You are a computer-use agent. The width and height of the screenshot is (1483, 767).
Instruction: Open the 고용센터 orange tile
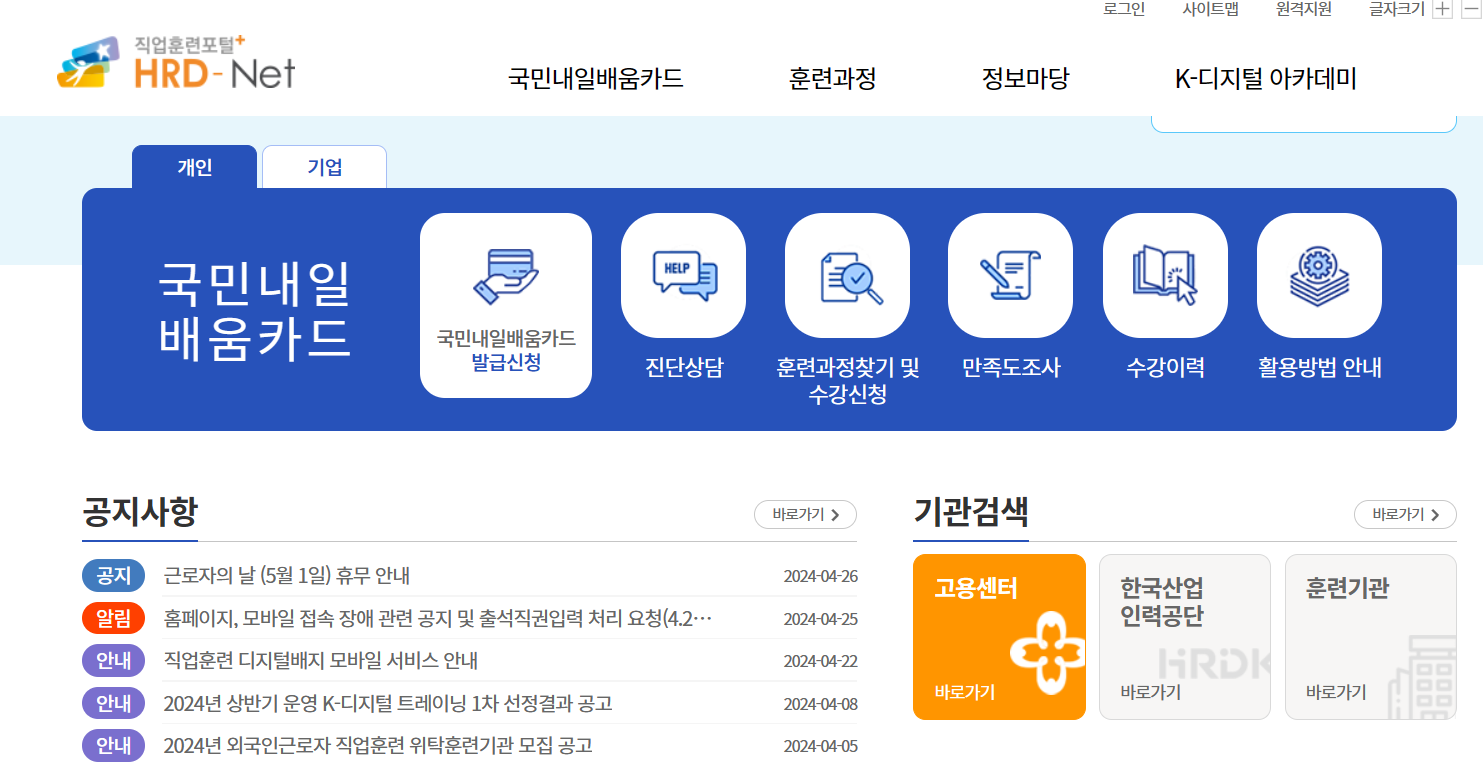999,637
